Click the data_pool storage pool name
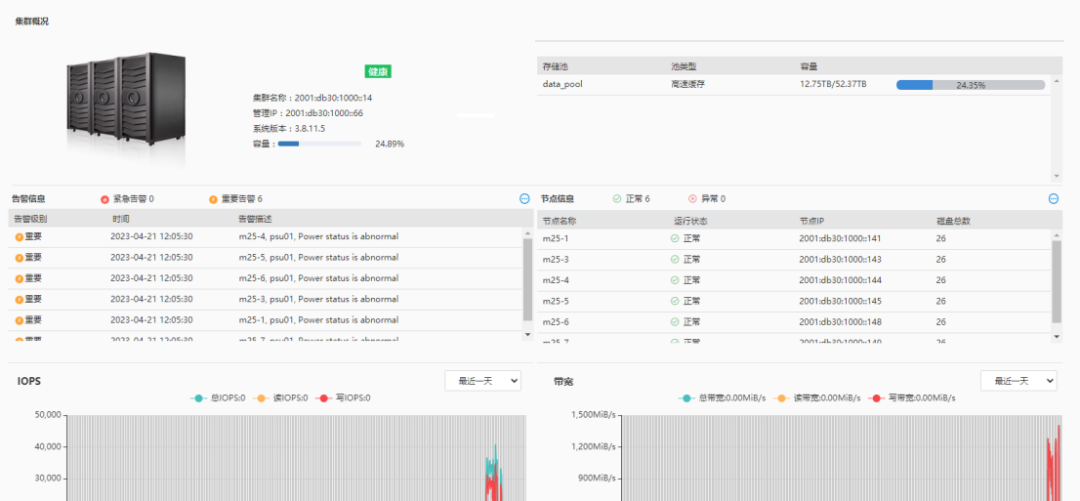 [x=562, y=85]
